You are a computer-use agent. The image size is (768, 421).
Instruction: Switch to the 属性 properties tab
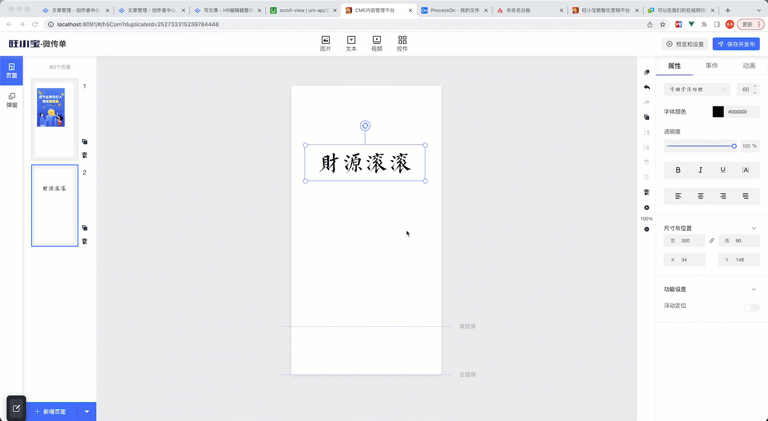(674, 66)
